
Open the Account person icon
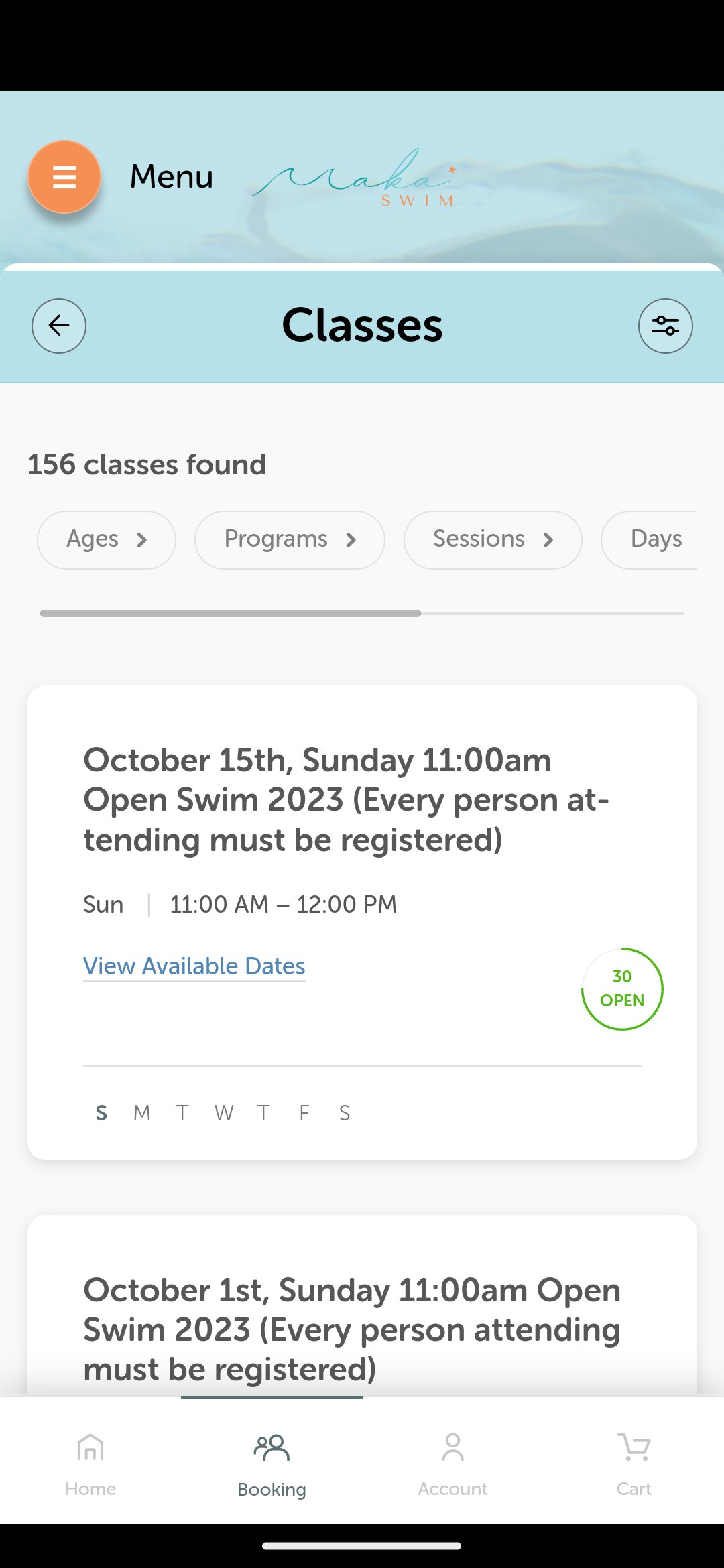tap(452, 1448)
